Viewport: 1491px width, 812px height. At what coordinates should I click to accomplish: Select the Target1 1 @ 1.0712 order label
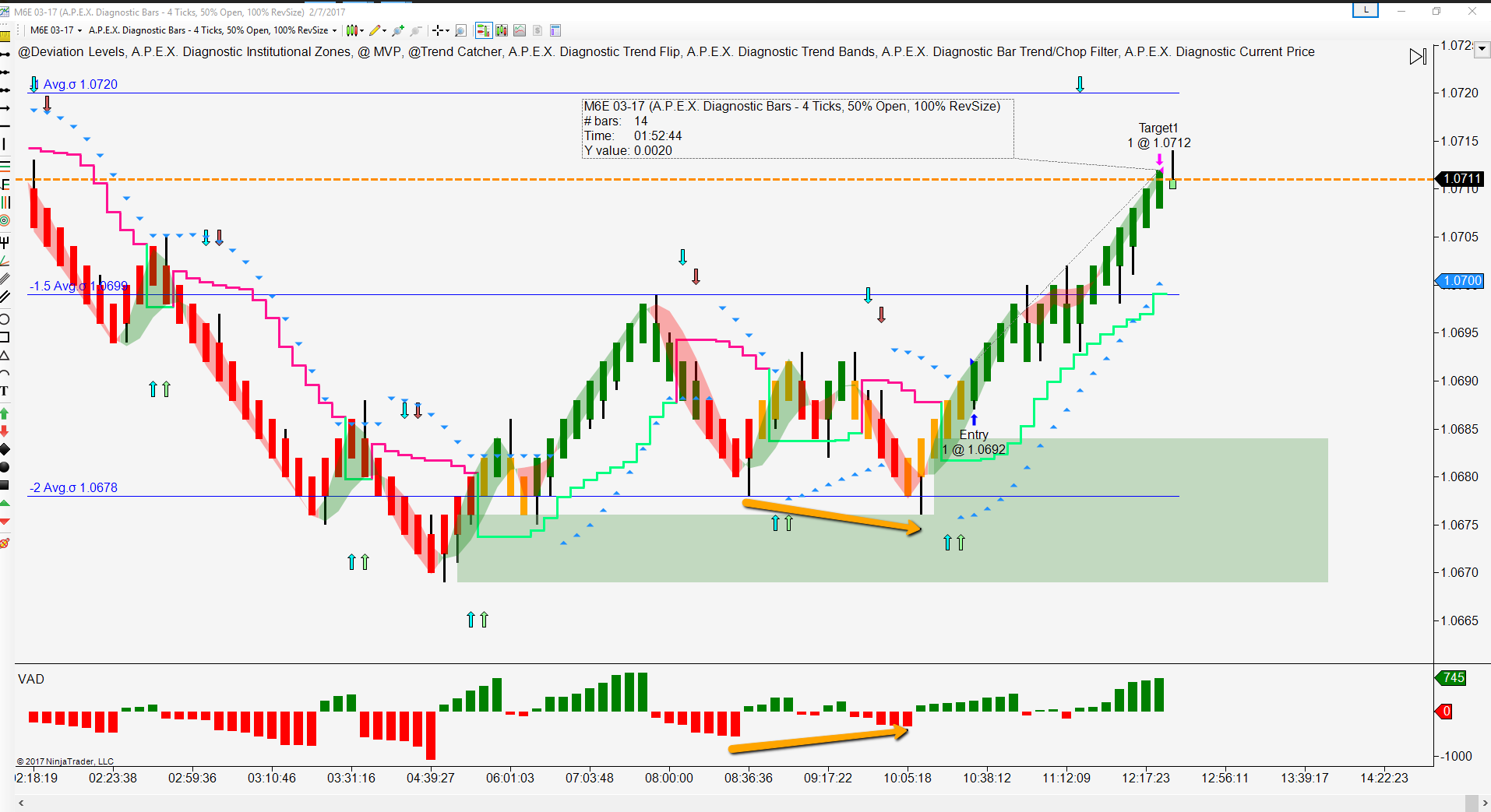click(1158, 135)
